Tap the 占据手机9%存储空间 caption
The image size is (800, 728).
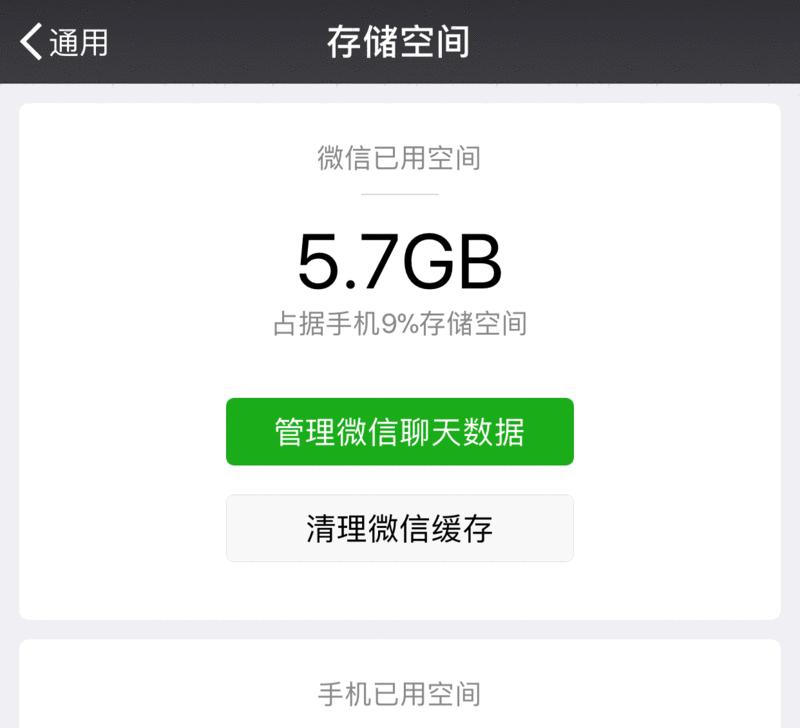pos(400,324)
